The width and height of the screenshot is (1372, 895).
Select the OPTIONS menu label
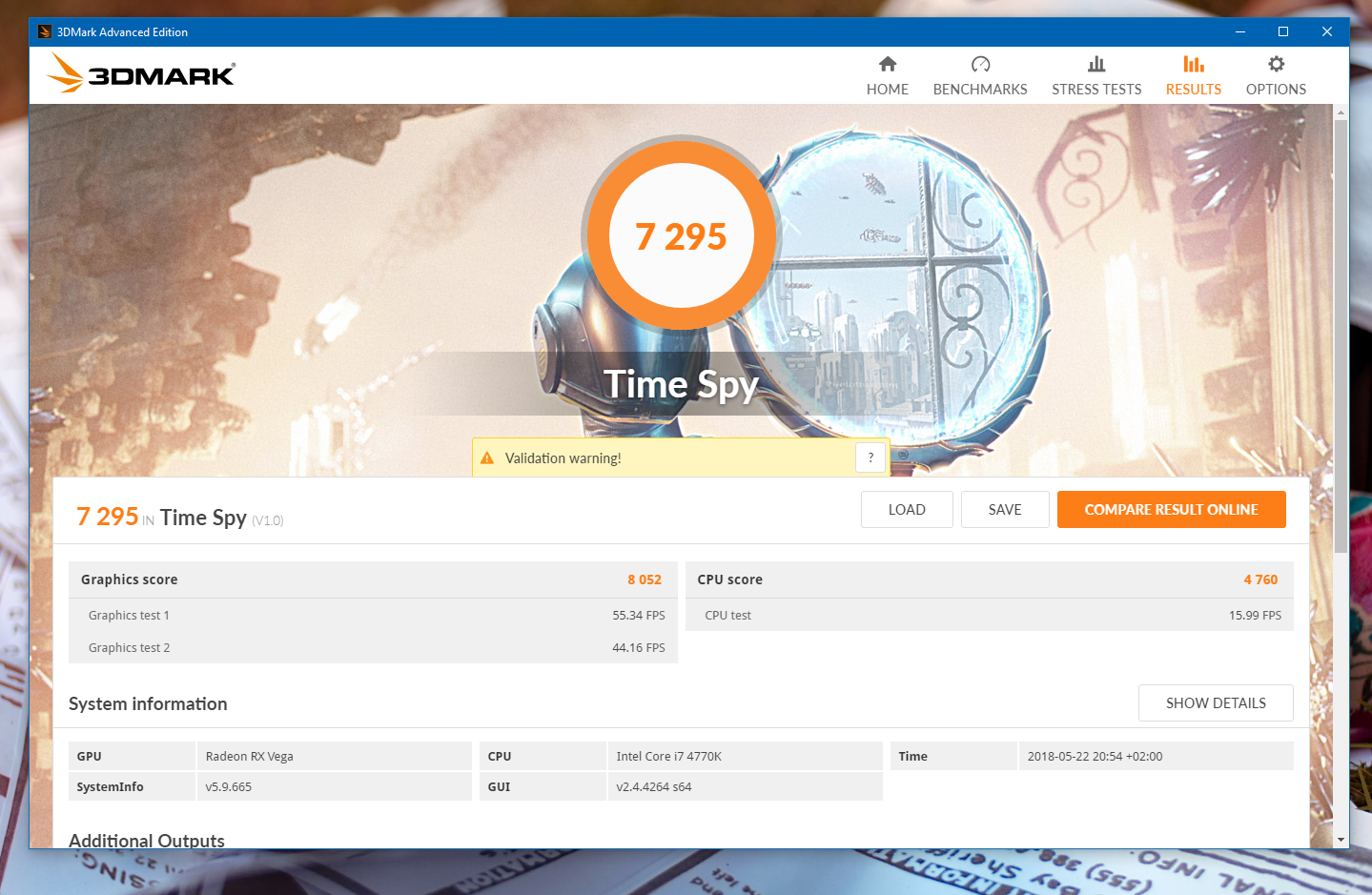1276,90
